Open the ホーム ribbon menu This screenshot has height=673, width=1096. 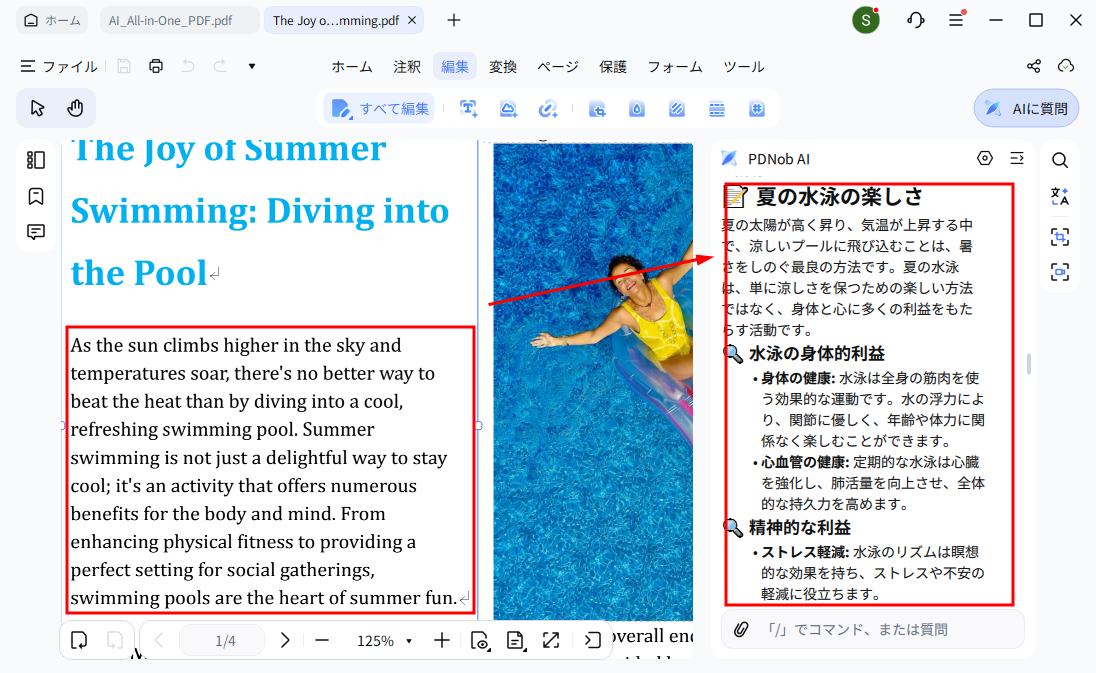tap(352, 67)
